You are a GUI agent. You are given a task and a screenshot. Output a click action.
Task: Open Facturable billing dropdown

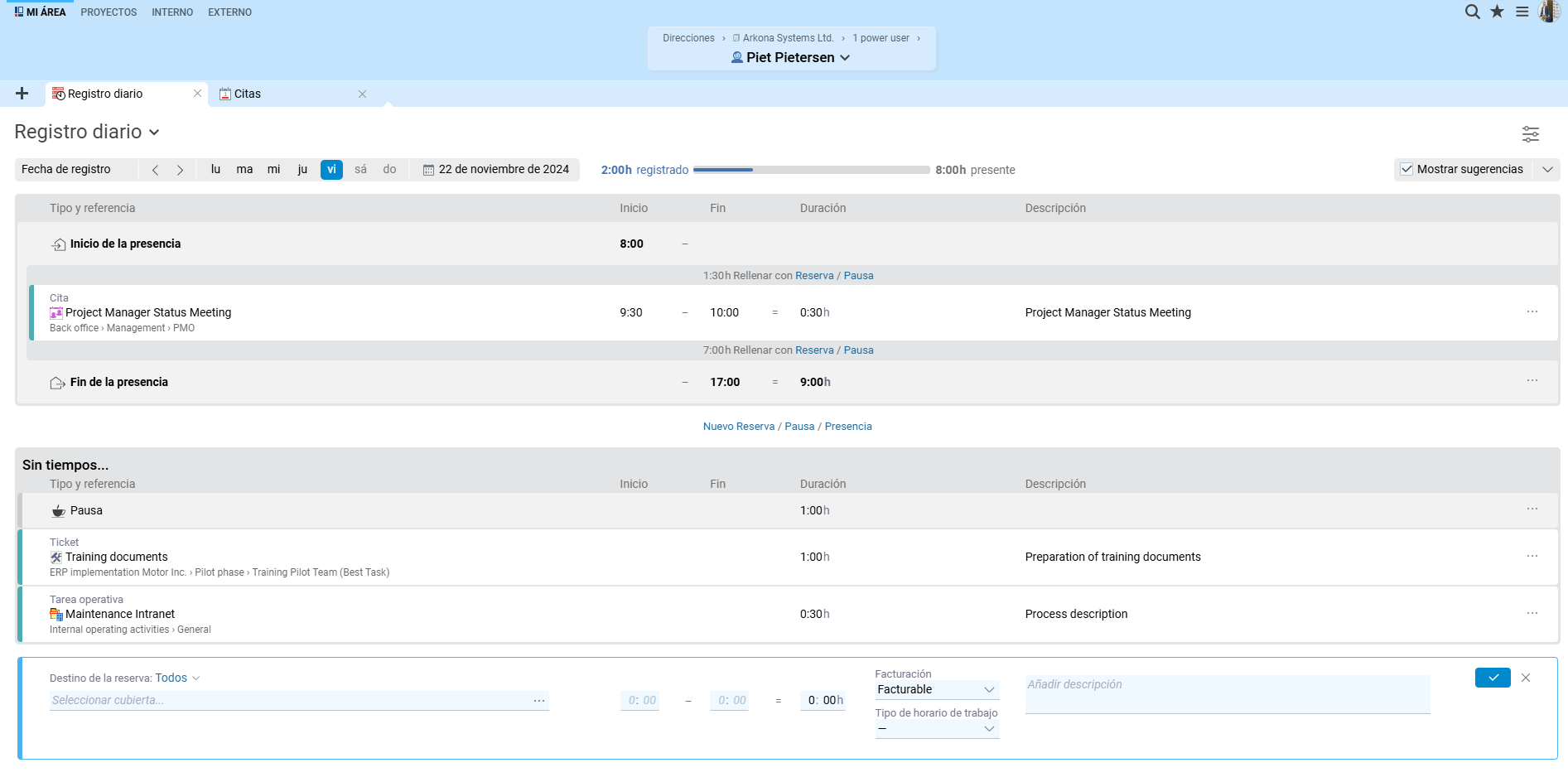tap(937, 690)
